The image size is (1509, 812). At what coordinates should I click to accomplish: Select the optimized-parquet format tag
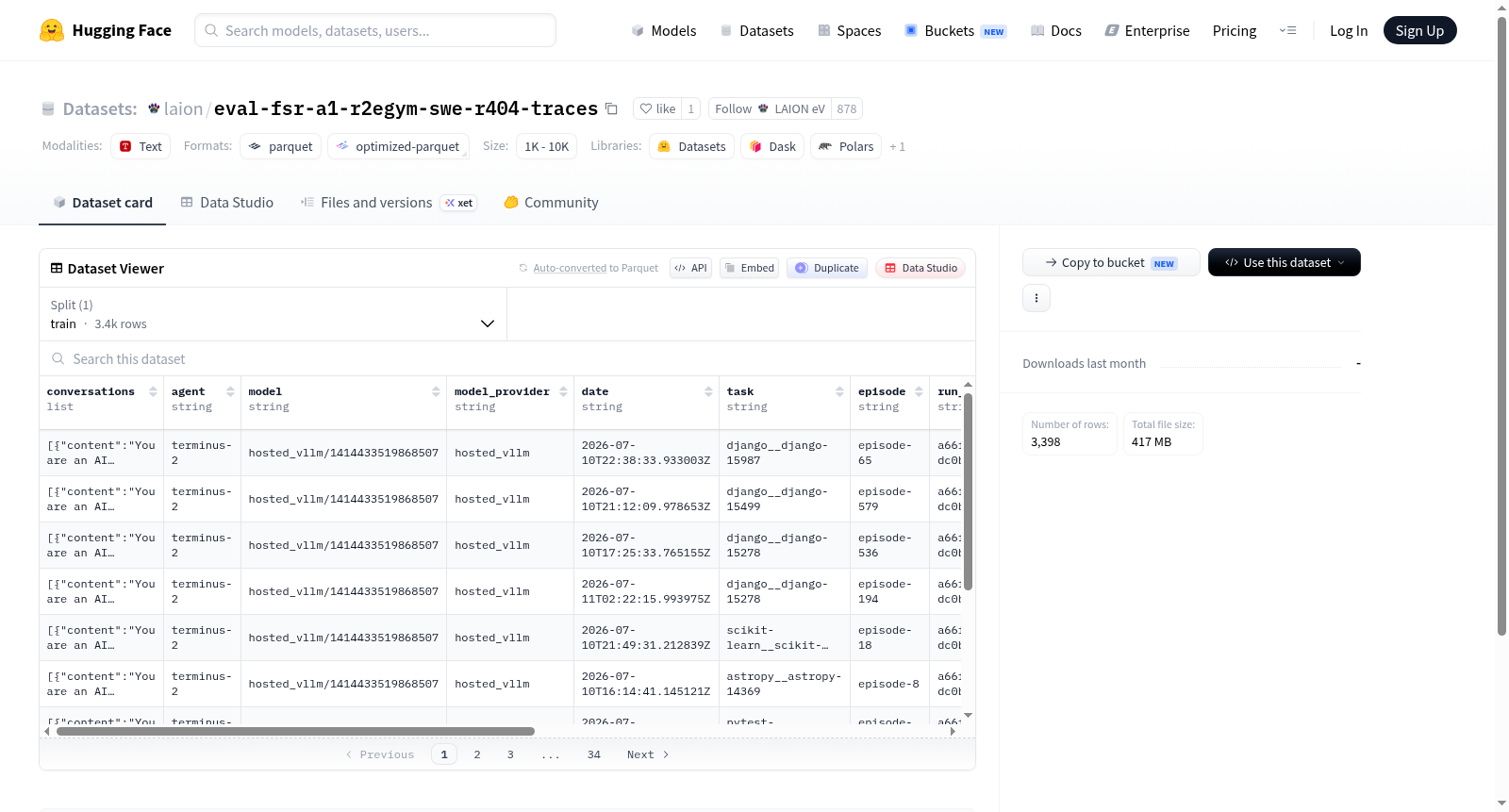(x=398, y=146)
